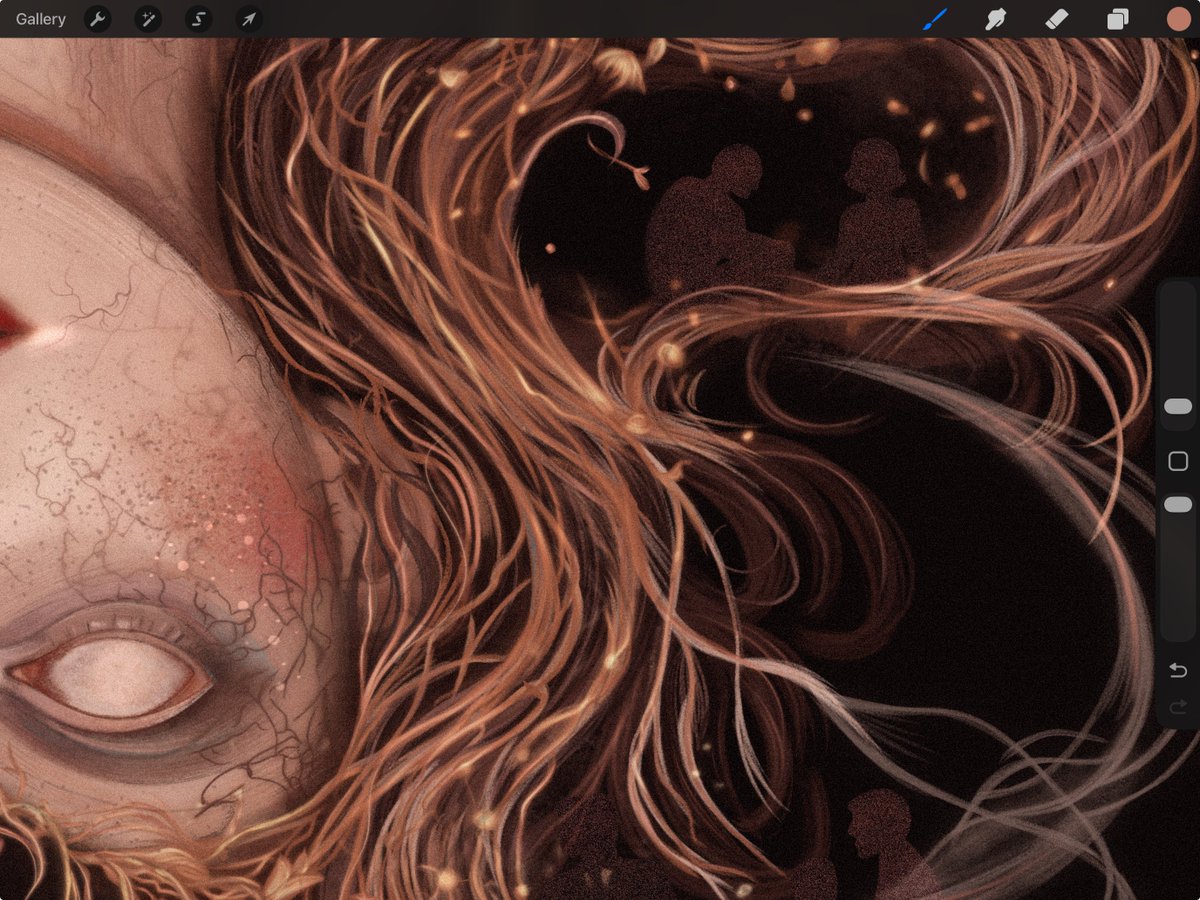Activate the Selection tool
This screenshot has height=900, width=1200.
198,19
